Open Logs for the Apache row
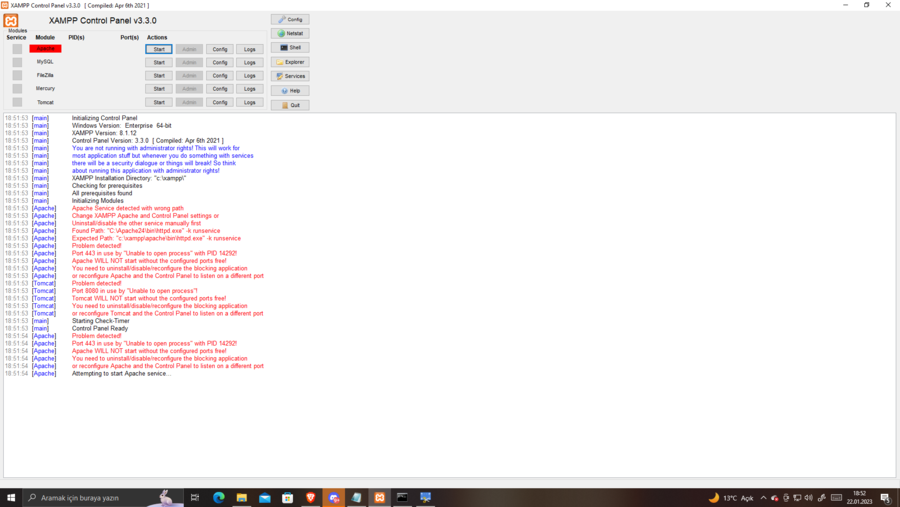 [250, 49]
